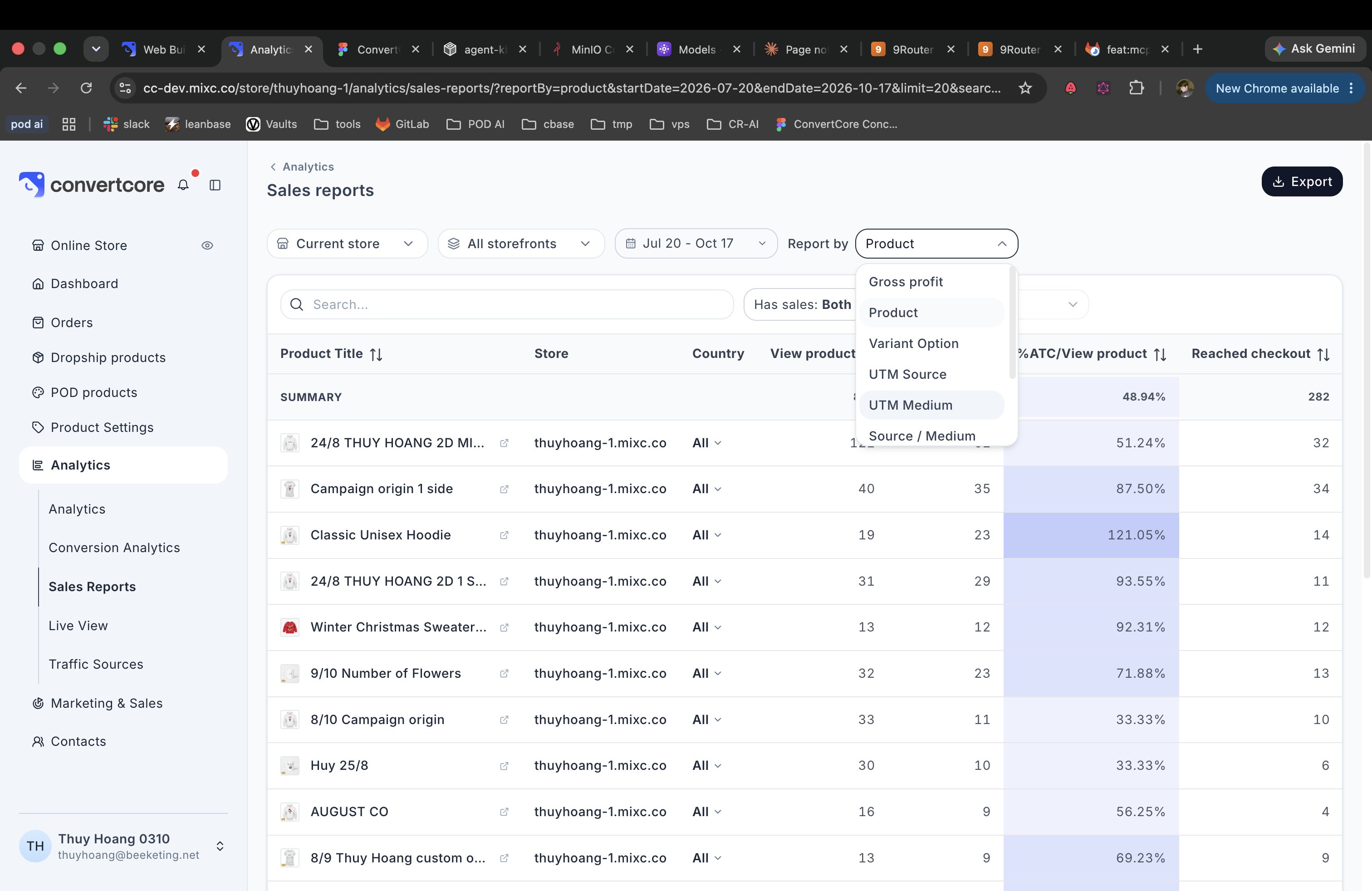This screenshot has height=891, width=1372.
Task: Expand Country All for Winter Christmas Sweater
Action: click(707, 627)
